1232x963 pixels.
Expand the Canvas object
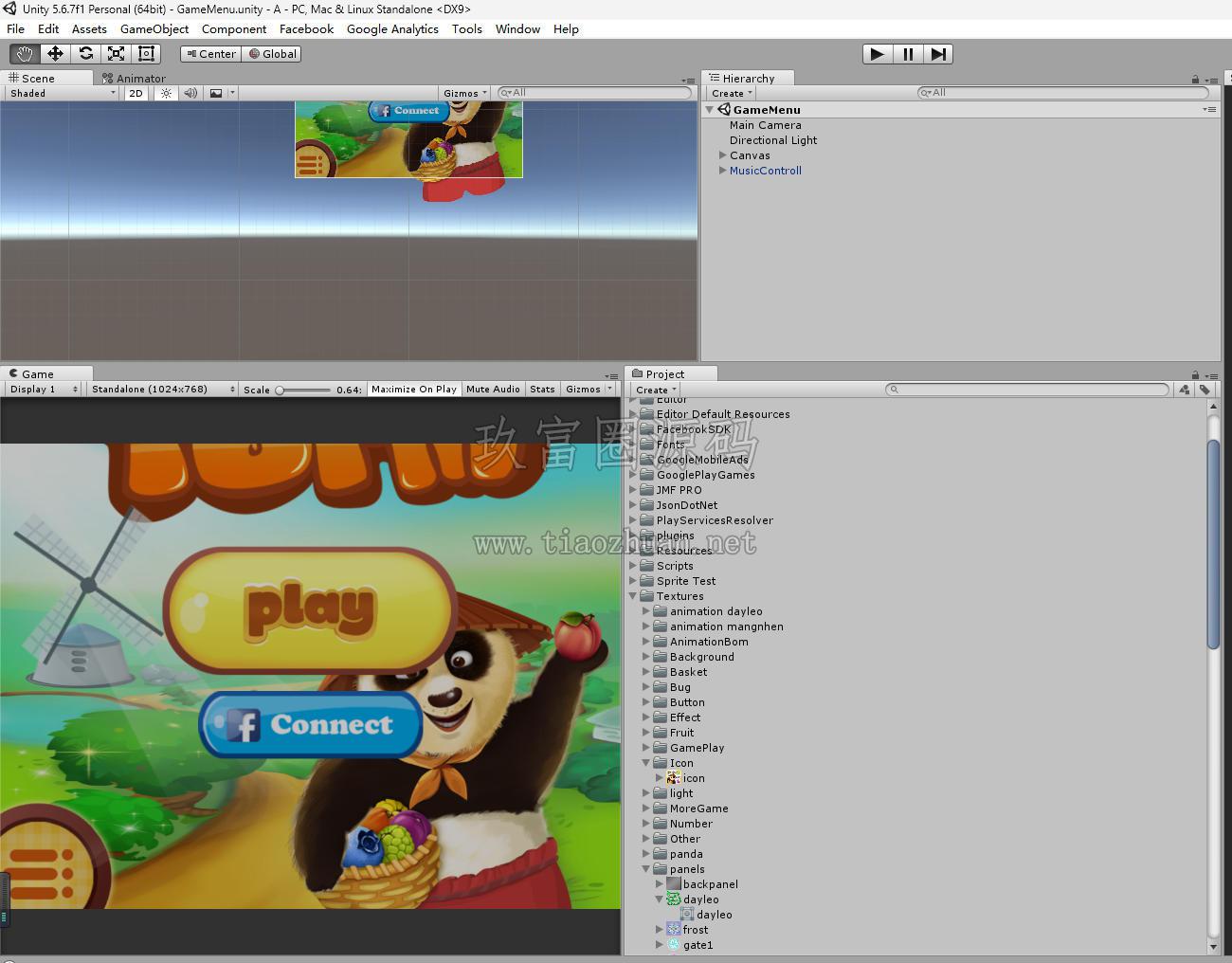(722, 155)
